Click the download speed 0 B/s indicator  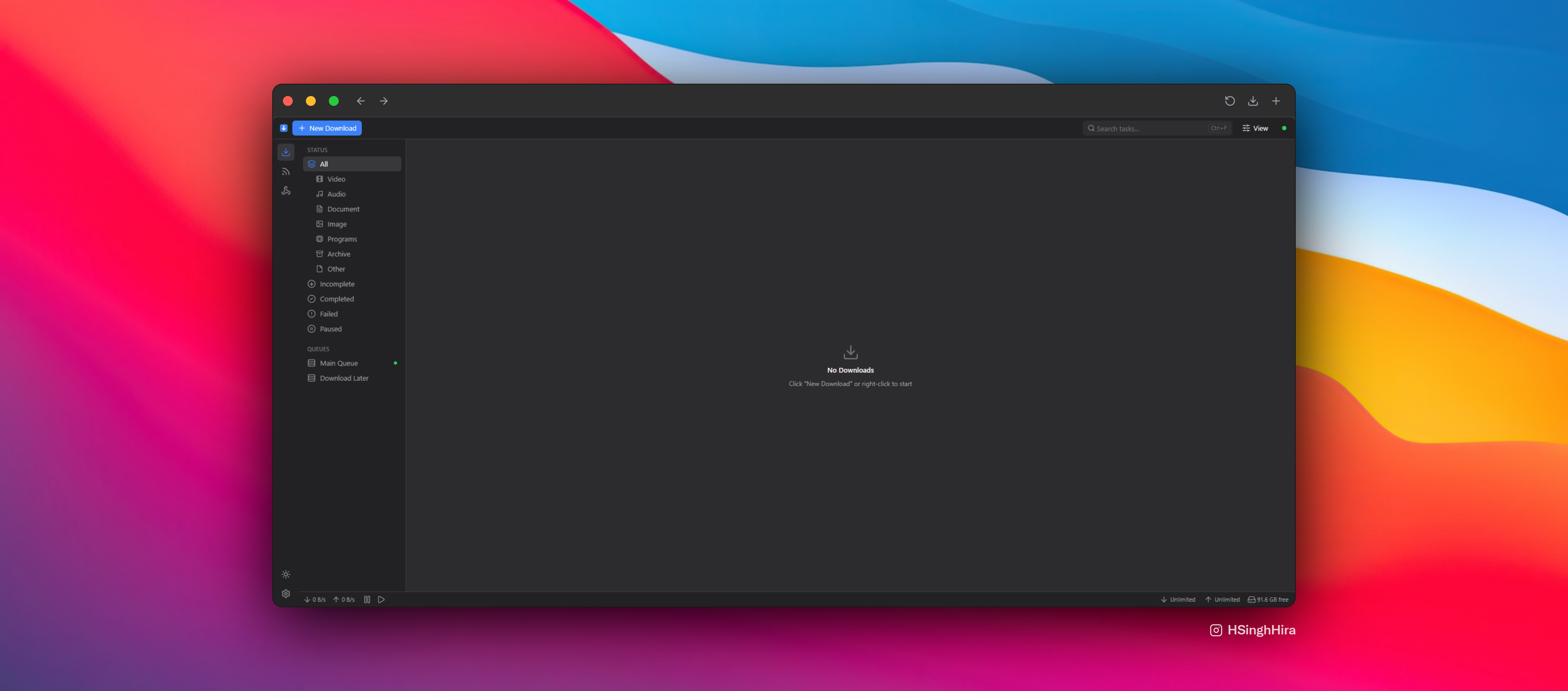tap(315, 600)
